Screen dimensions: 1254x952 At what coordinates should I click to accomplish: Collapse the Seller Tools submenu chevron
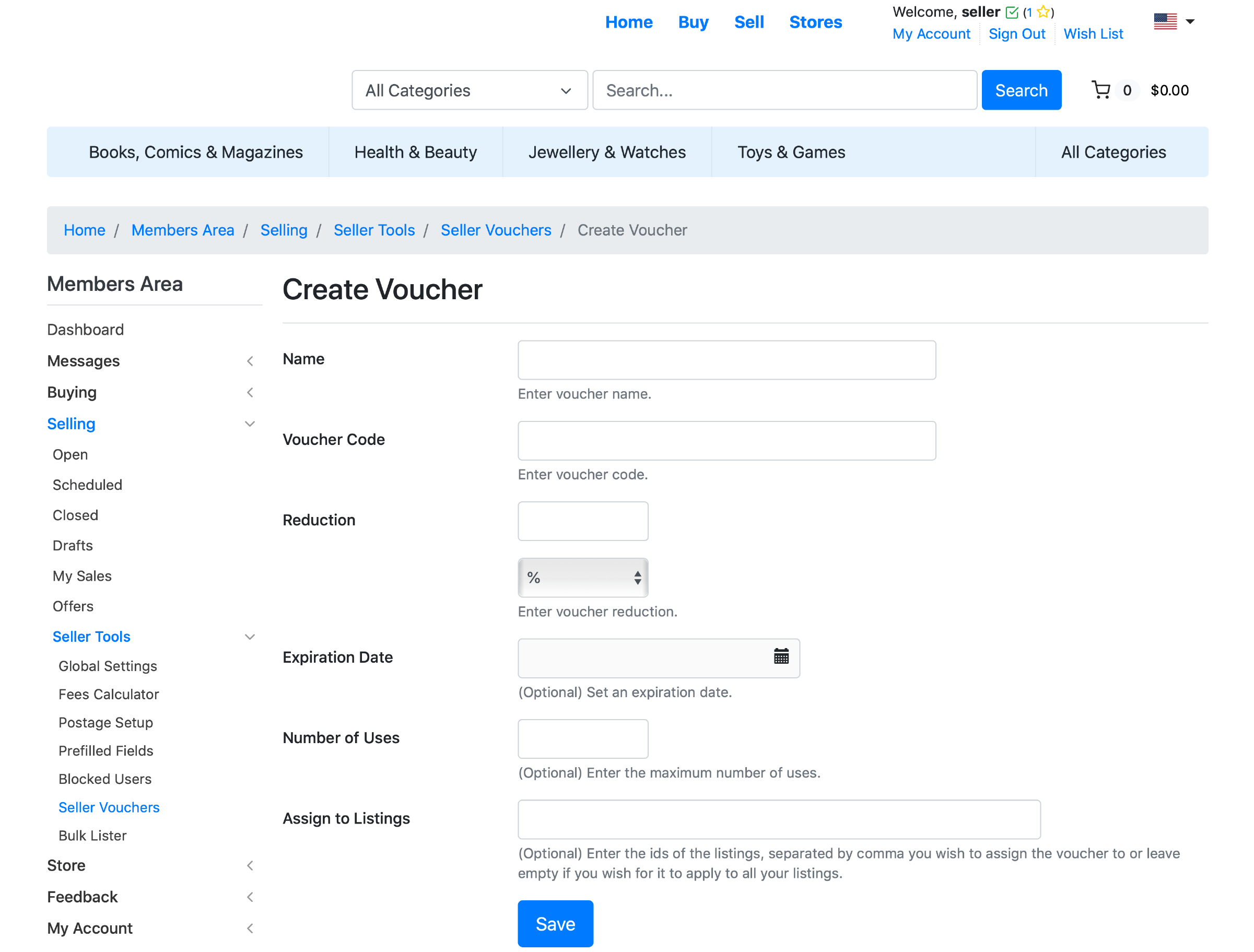click(250, 637)
